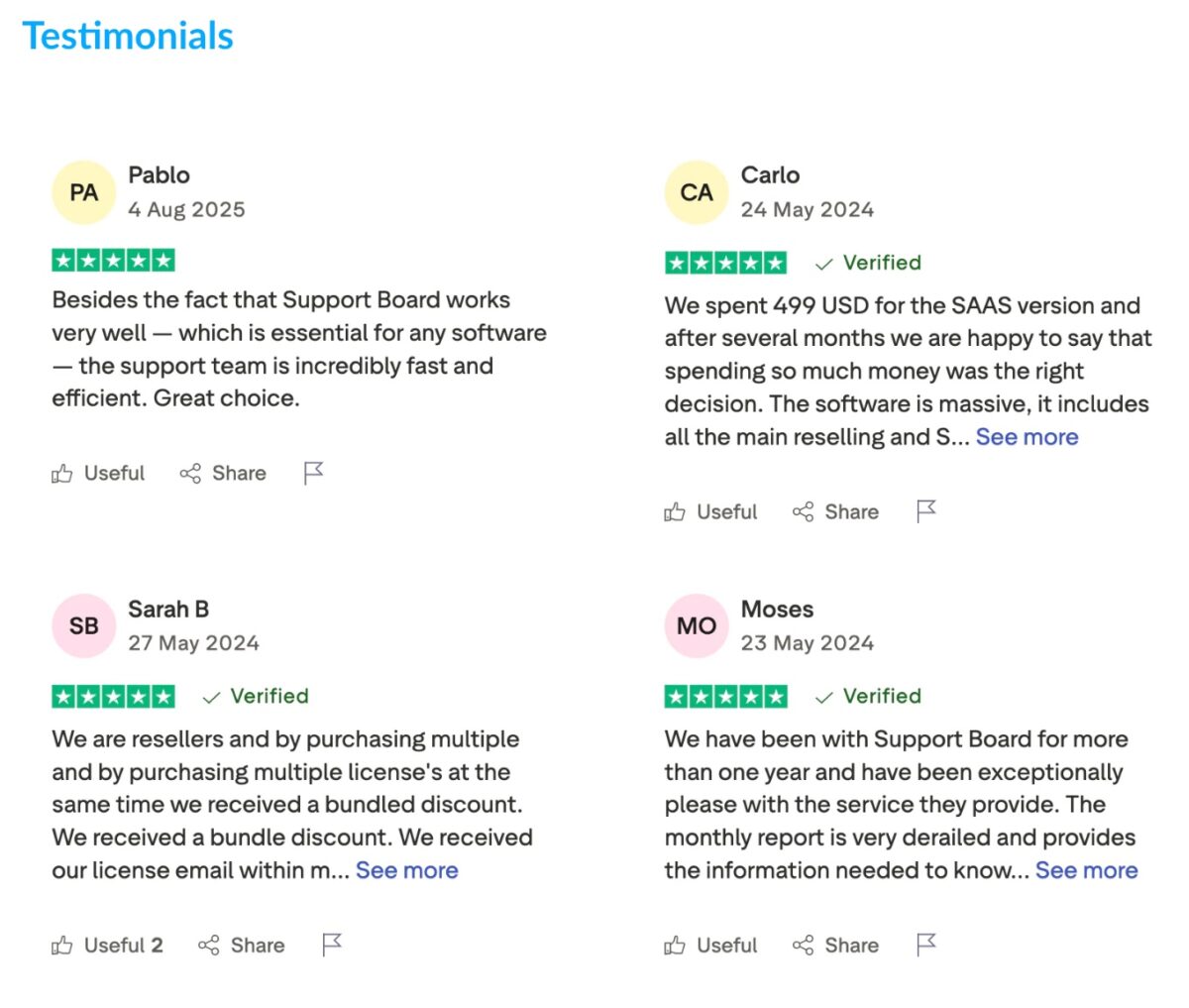Click the thumbs-up Useful on Carlo's review
The image size is (1189, 1008).
pos(710,512)
